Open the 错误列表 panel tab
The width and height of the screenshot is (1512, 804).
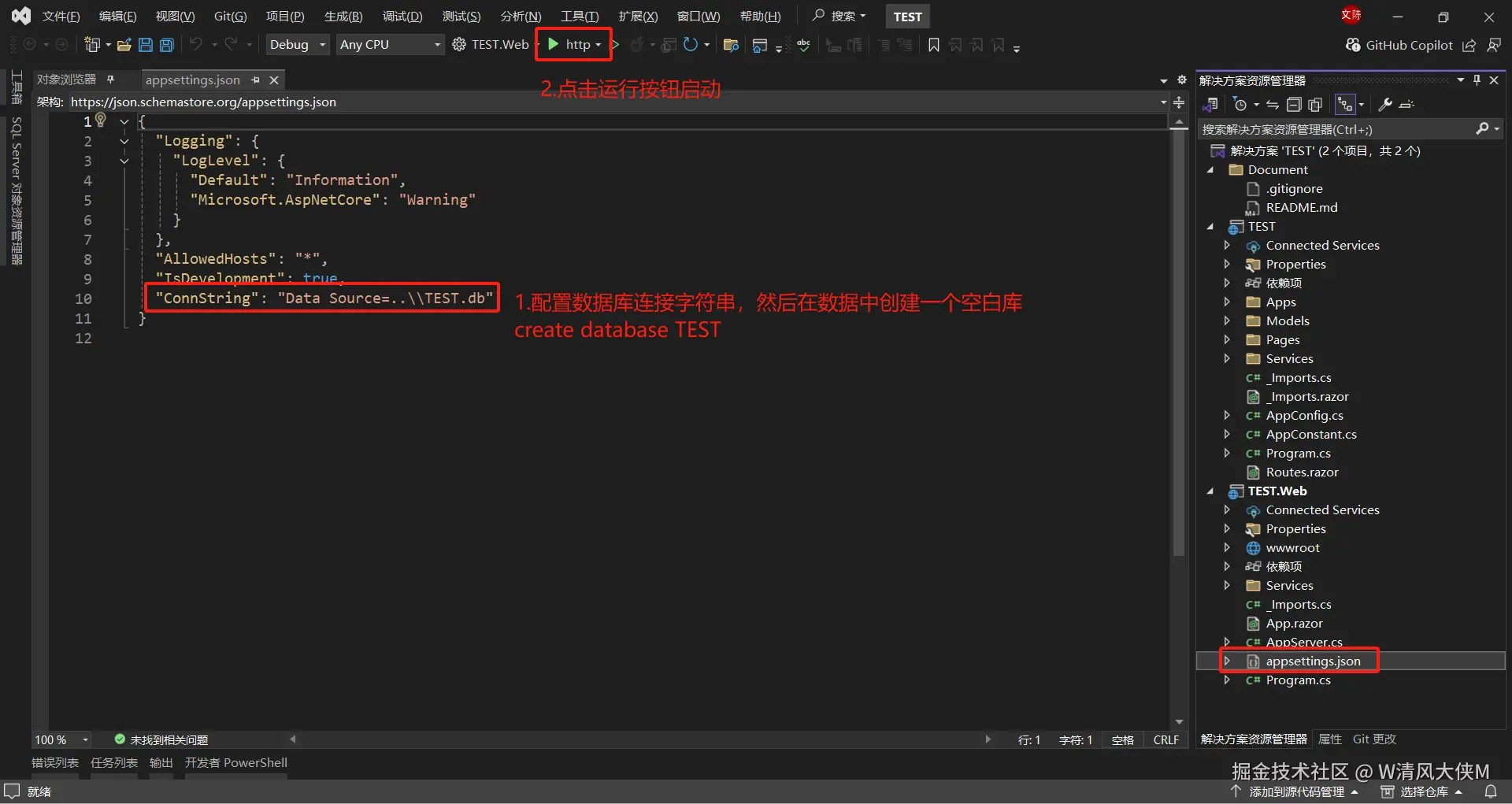click(x=55, y=763)
